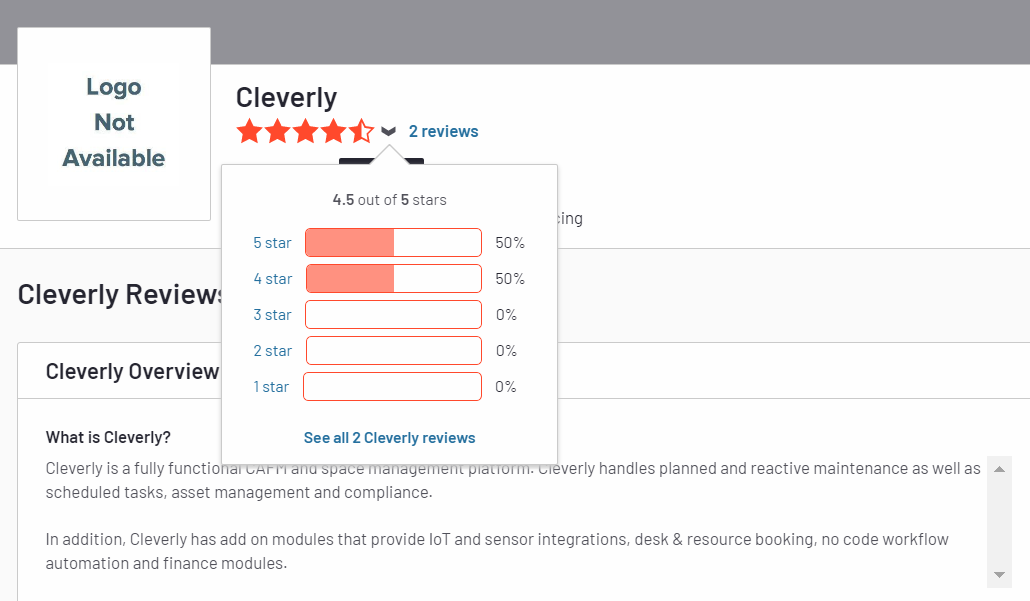Click the Cleverly Reviews page heading
Viewport: 1030px width, 601px height.
coord(120,294)
